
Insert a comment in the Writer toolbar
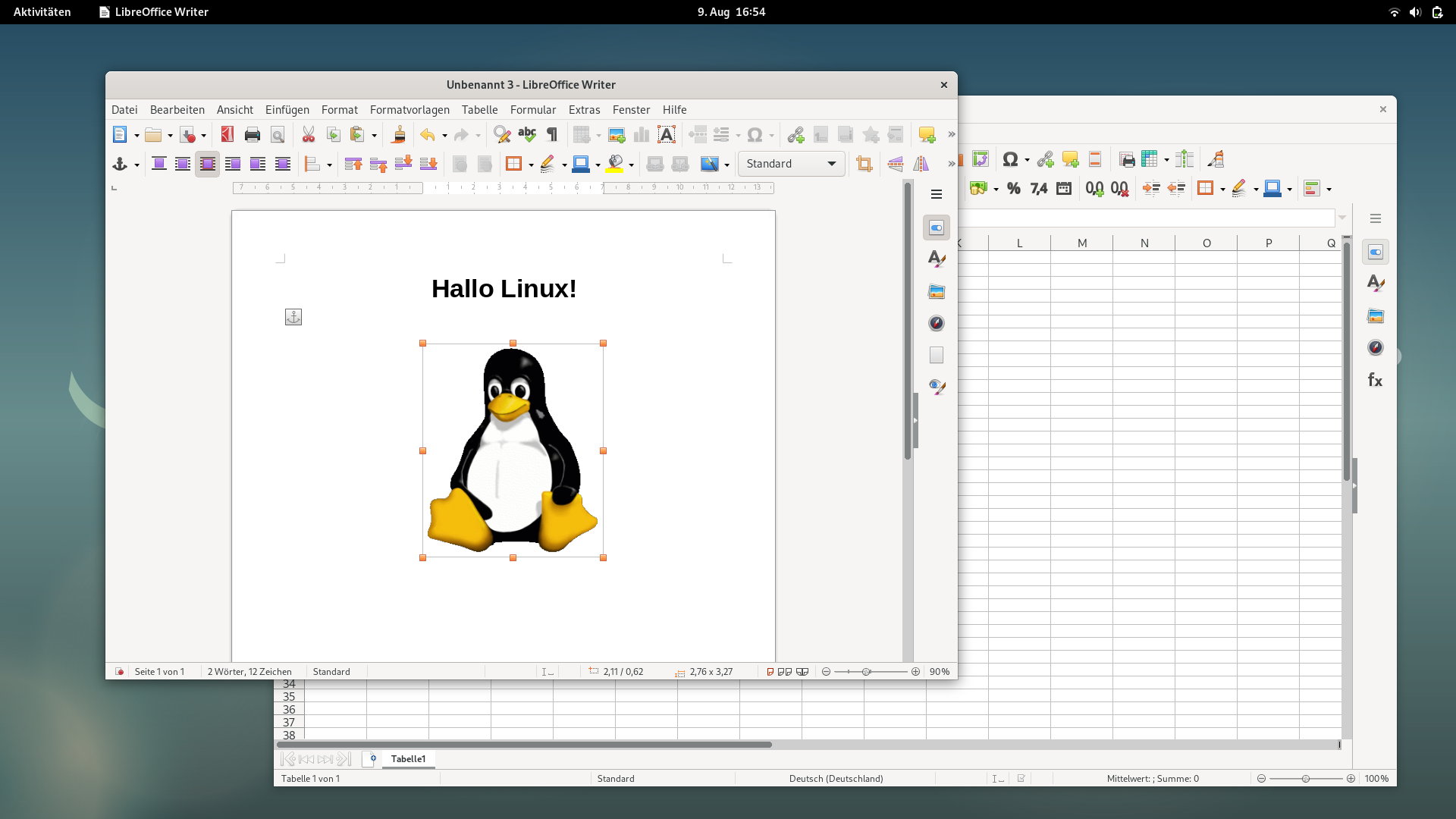point(927,135)
